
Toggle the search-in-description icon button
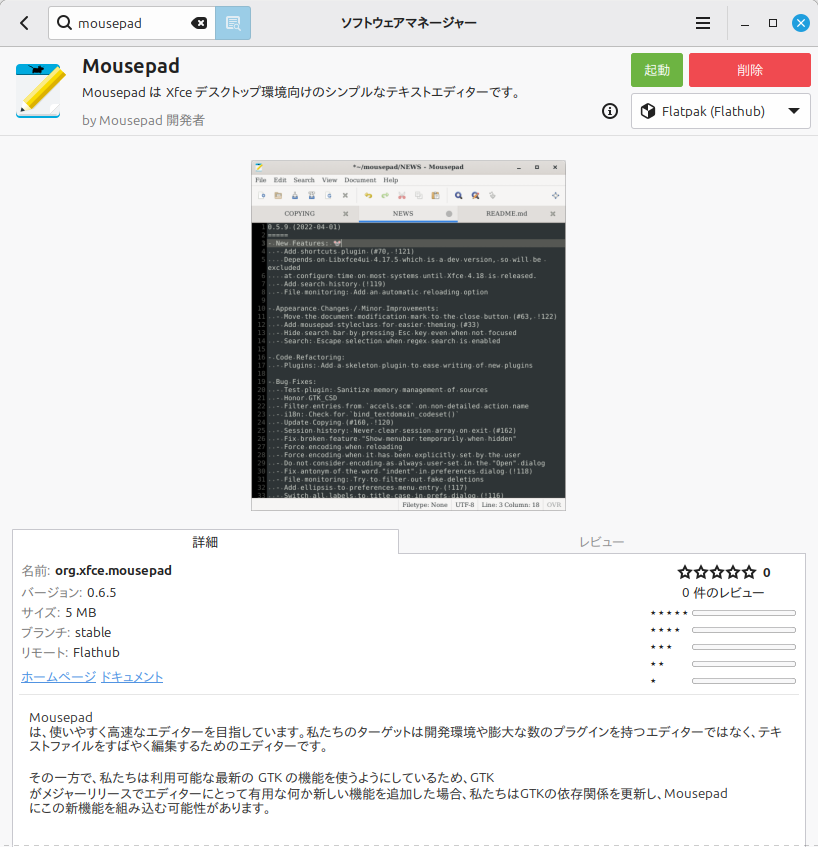tap(233, 23)
